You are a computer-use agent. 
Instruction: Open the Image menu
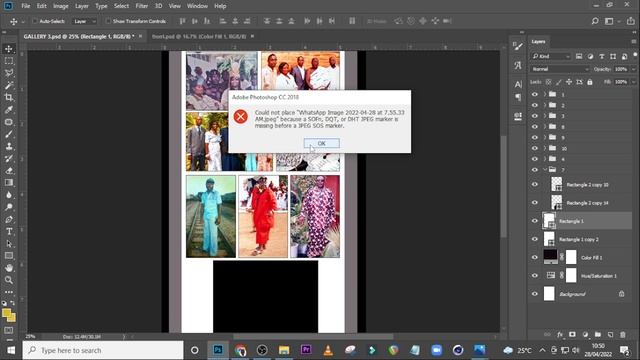(x=60, y=6)
